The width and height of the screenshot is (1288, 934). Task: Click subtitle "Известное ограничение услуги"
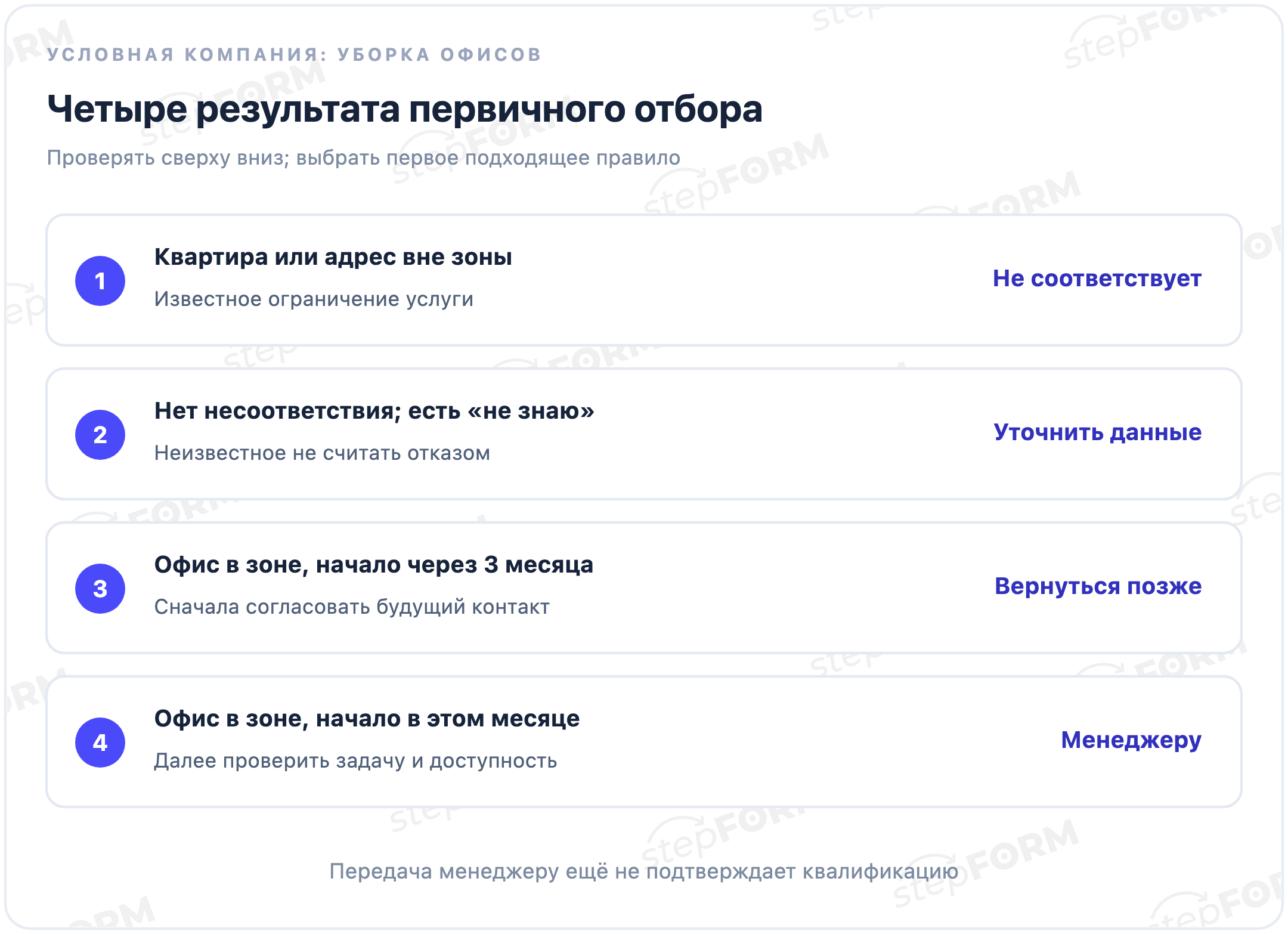pos(314,299)
